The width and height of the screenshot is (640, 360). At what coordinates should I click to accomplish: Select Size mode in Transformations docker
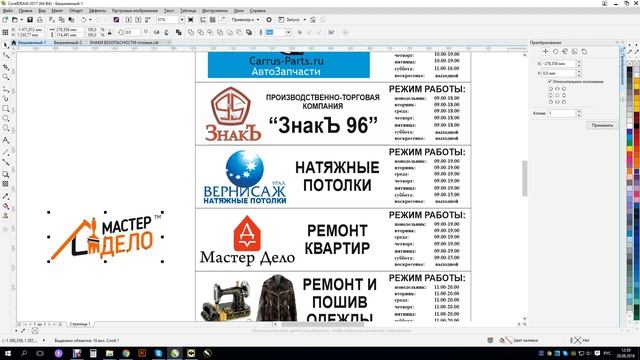tap(575, 52)
